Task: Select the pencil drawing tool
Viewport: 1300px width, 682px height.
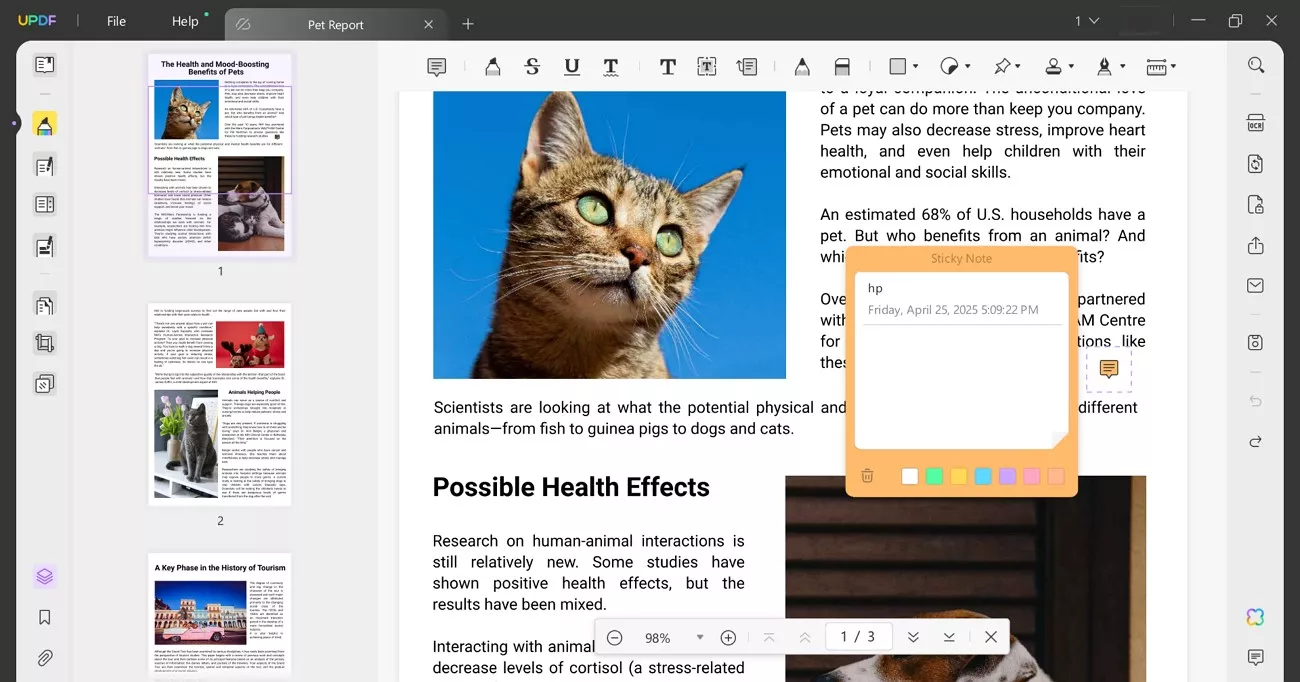Action: click(x=802, y=67)
